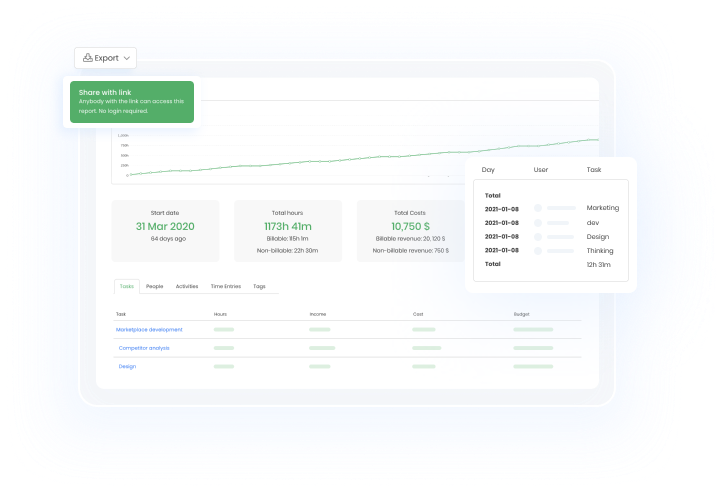Open the Design task link
The image size is (727, 492).
127,366
